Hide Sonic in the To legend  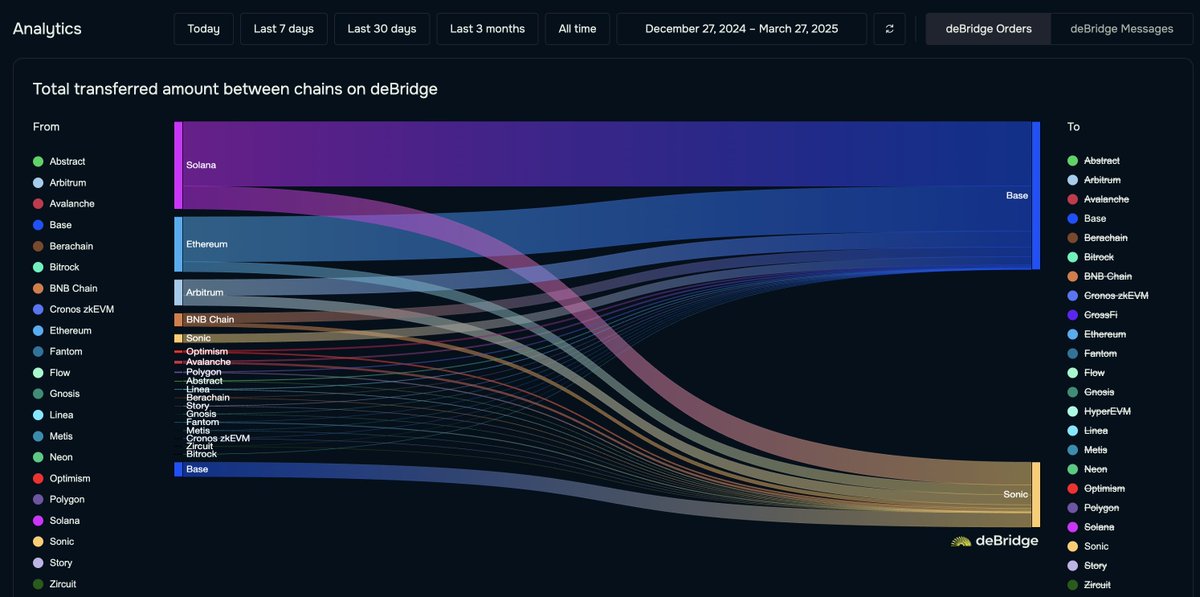tap(1088, 546)
